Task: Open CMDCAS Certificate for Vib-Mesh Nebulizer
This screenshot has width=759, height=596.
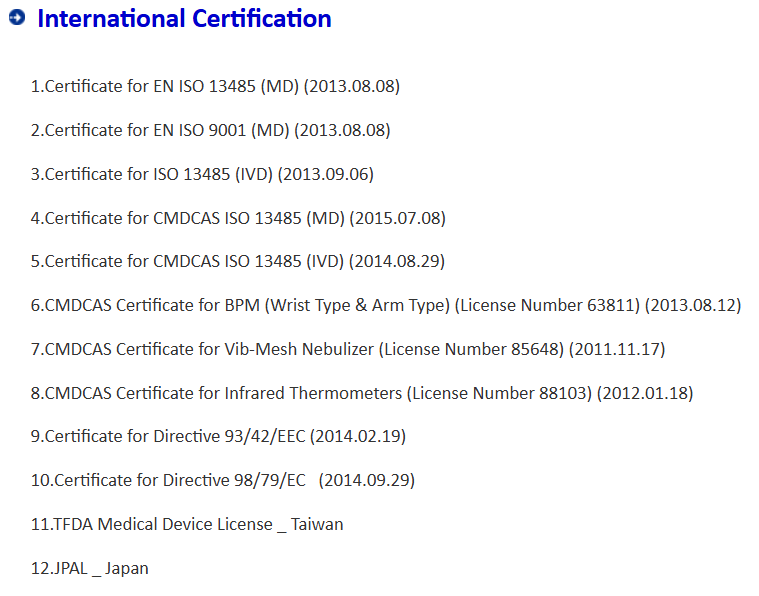Action: point(348,350)
